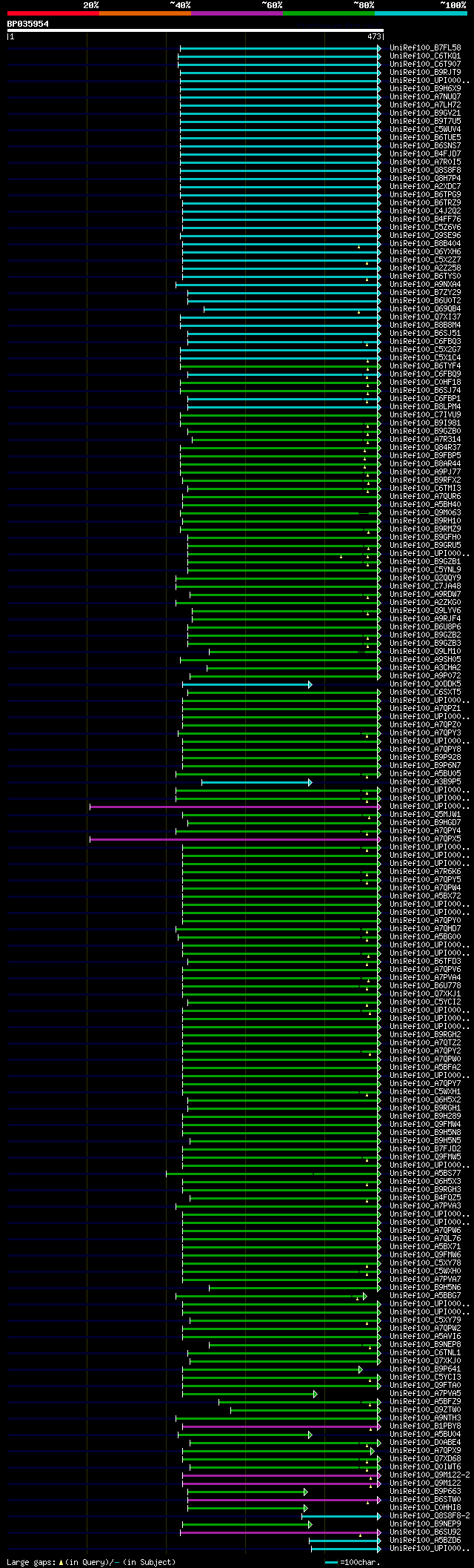Select hit label UniRef100_C5WUV4
The width and height of the screenshot is (474, 1568).
coord(425,129)
